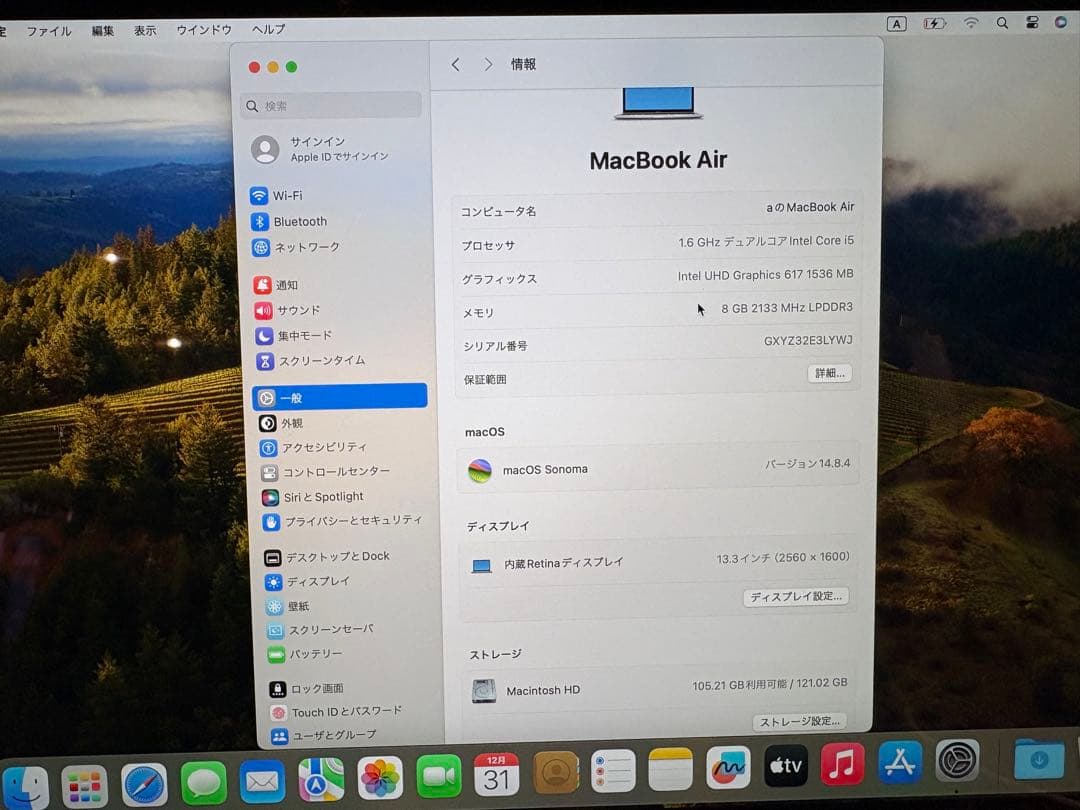Click the processor value 1.6 GHz Intel Core i5
The image size is (1080, 810).
[x=766, y=242]
